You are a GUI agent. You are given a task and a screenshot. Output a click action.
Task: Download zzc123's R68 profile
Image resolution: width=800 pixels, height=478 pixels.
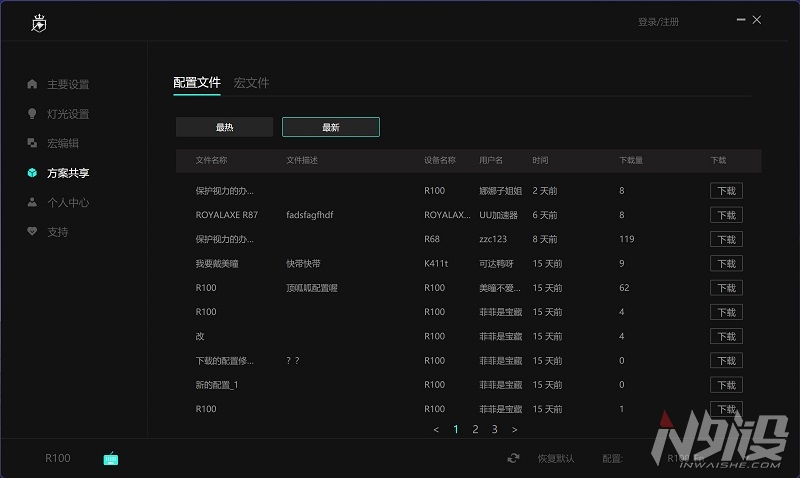tap(727, 239)
